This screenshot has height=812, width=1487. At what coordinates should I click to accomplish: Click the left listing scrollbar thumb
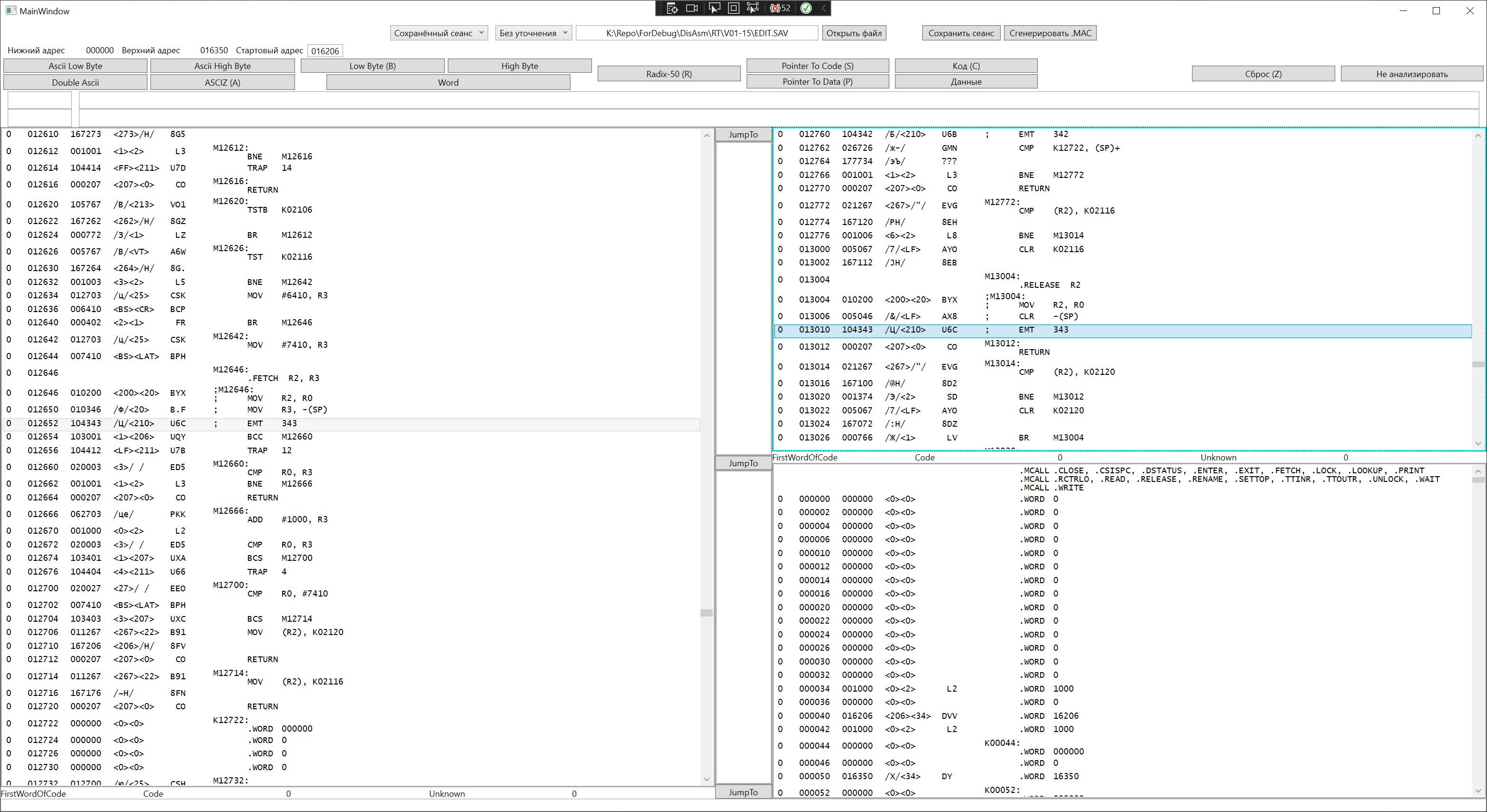click(x=706, y=613)
